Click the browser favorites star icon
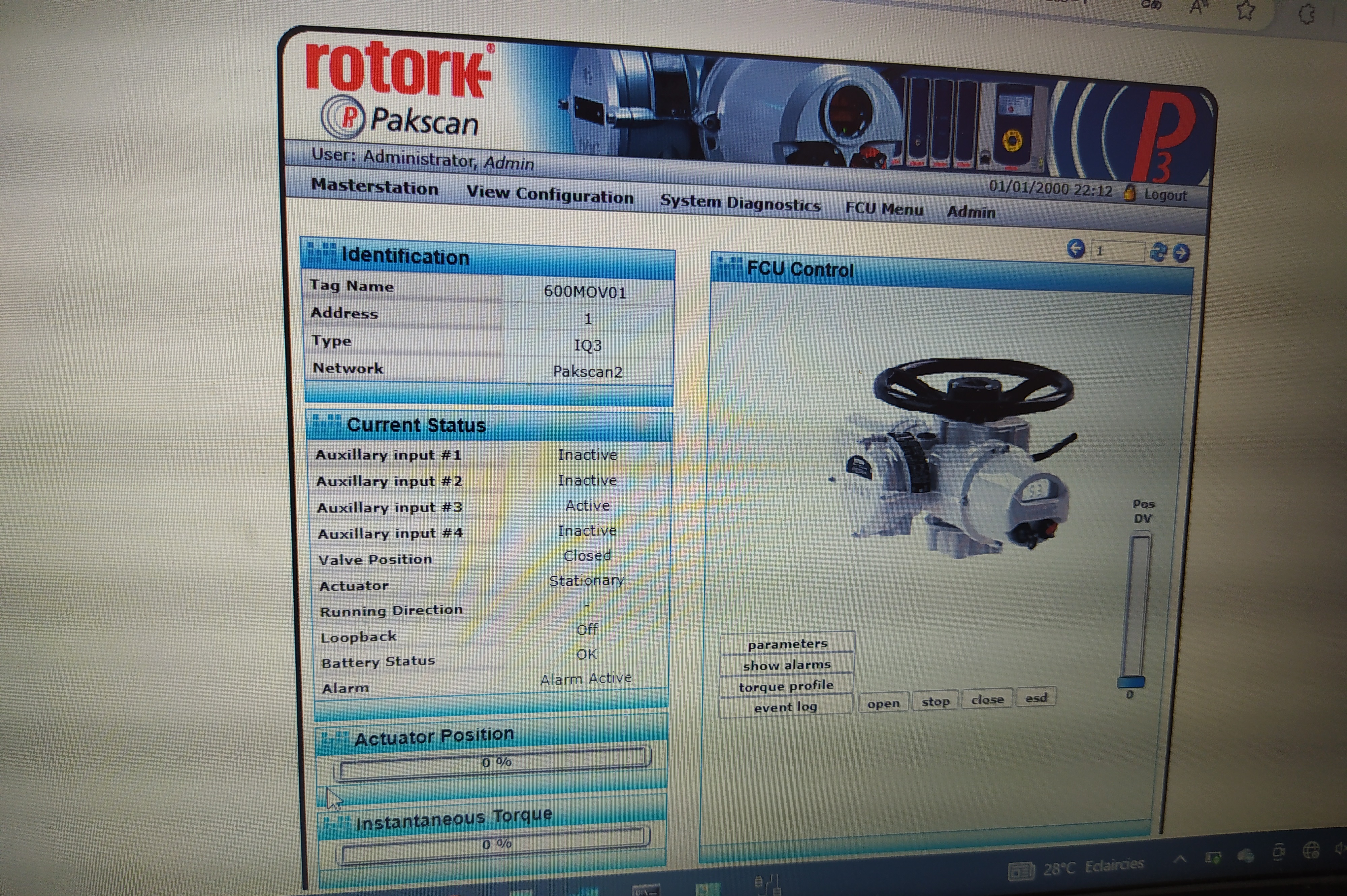 (x=1245, y=10)
